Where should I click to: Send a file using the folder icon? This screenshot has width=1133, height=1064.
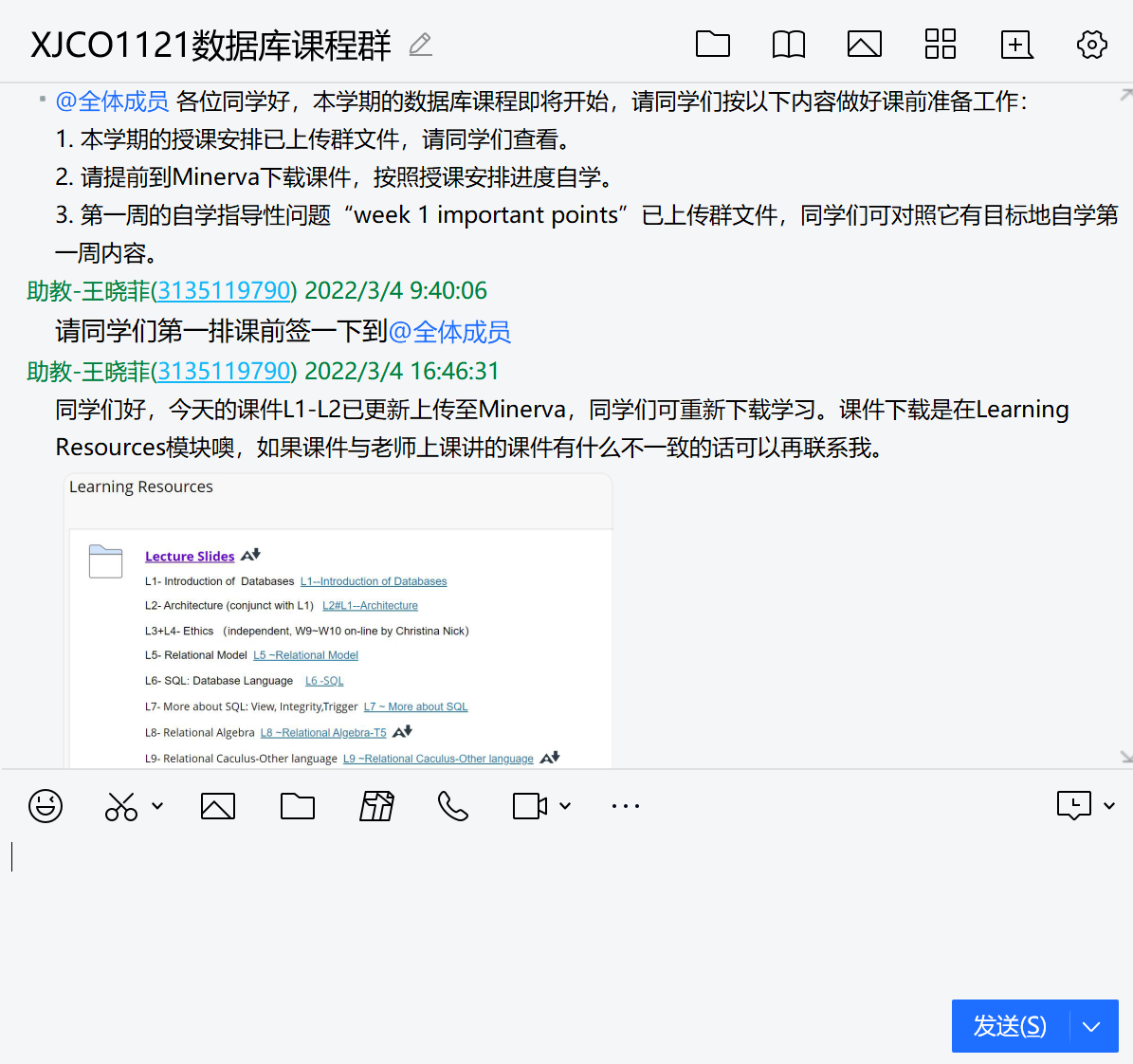(x=298, y=806)
